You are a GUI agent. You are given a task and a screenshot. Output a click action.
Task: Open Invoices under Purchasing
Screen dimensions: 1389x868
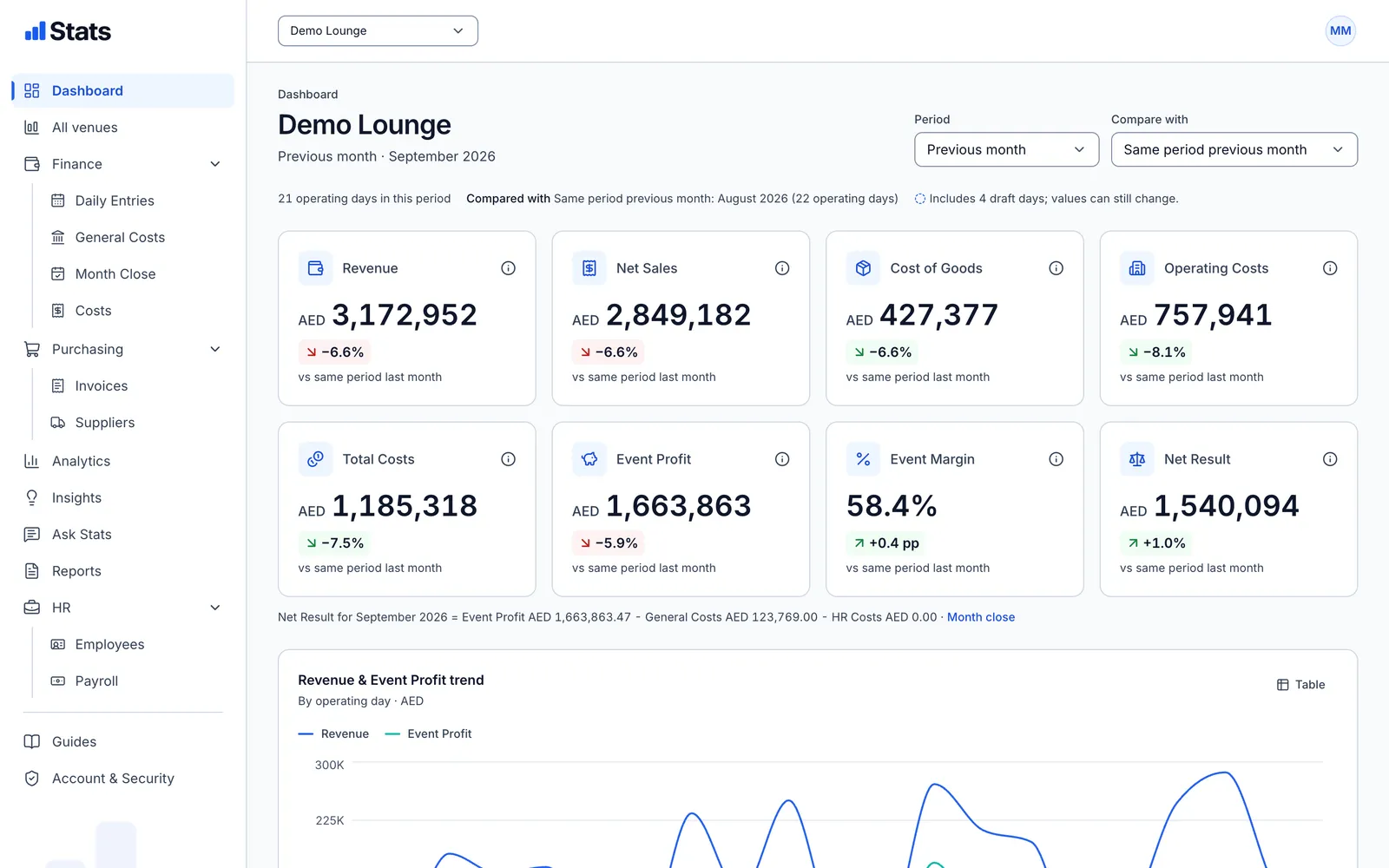tap(136, 386)
